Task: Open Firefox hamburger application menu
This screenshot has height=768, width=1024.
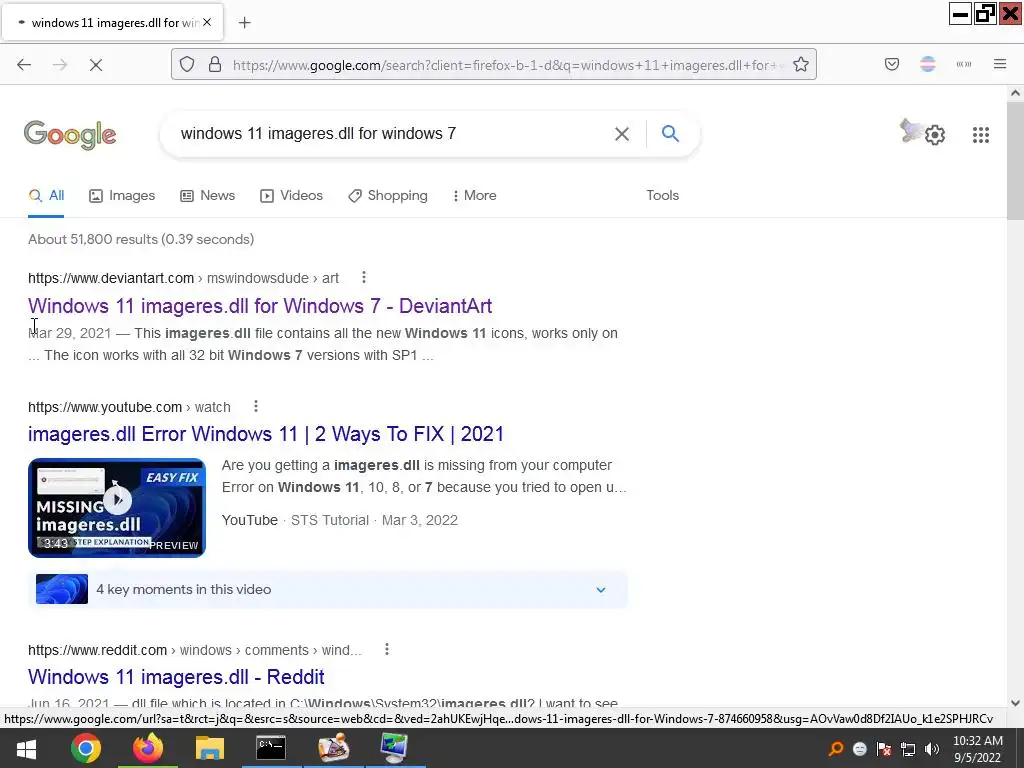Action: point(999,64)
